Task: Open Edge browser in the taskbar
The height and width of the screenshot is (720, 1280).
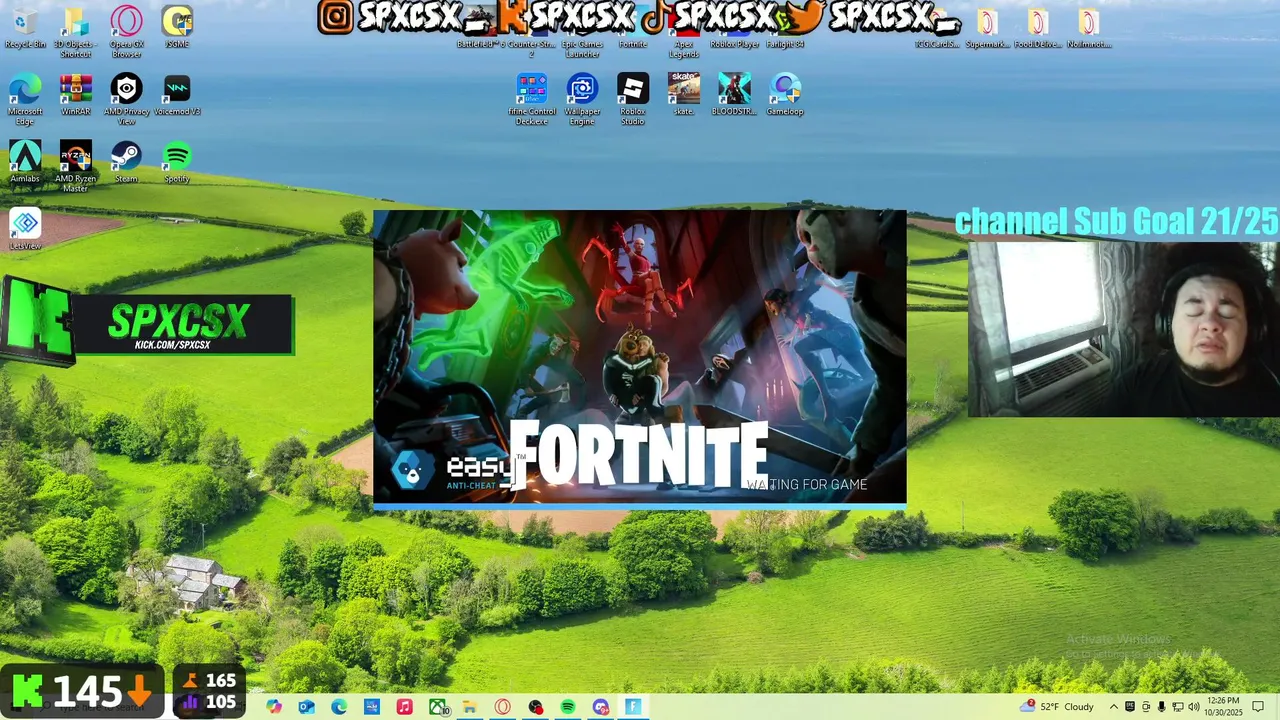Action: click(339, 707)
